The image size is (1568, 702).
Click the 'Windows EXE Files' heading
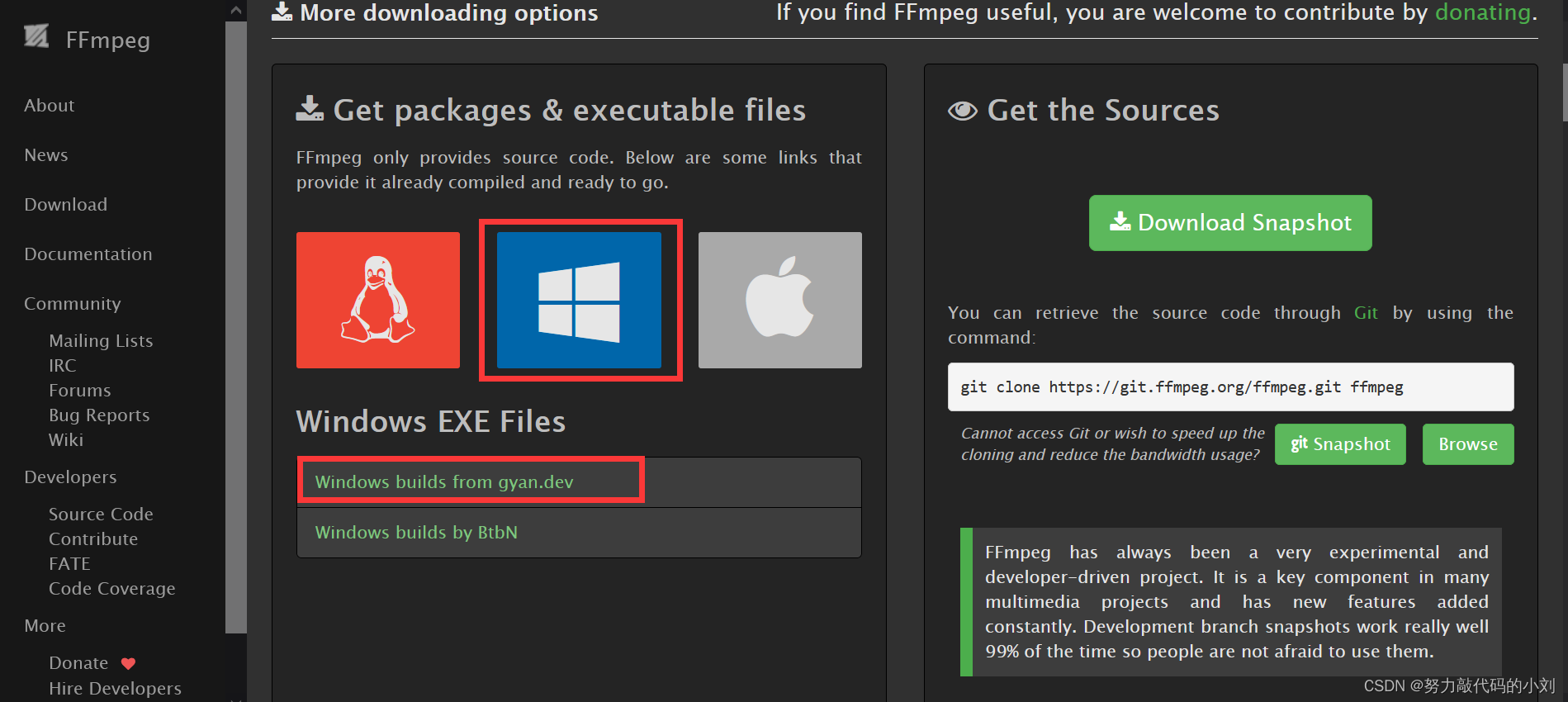pos(431,422)
